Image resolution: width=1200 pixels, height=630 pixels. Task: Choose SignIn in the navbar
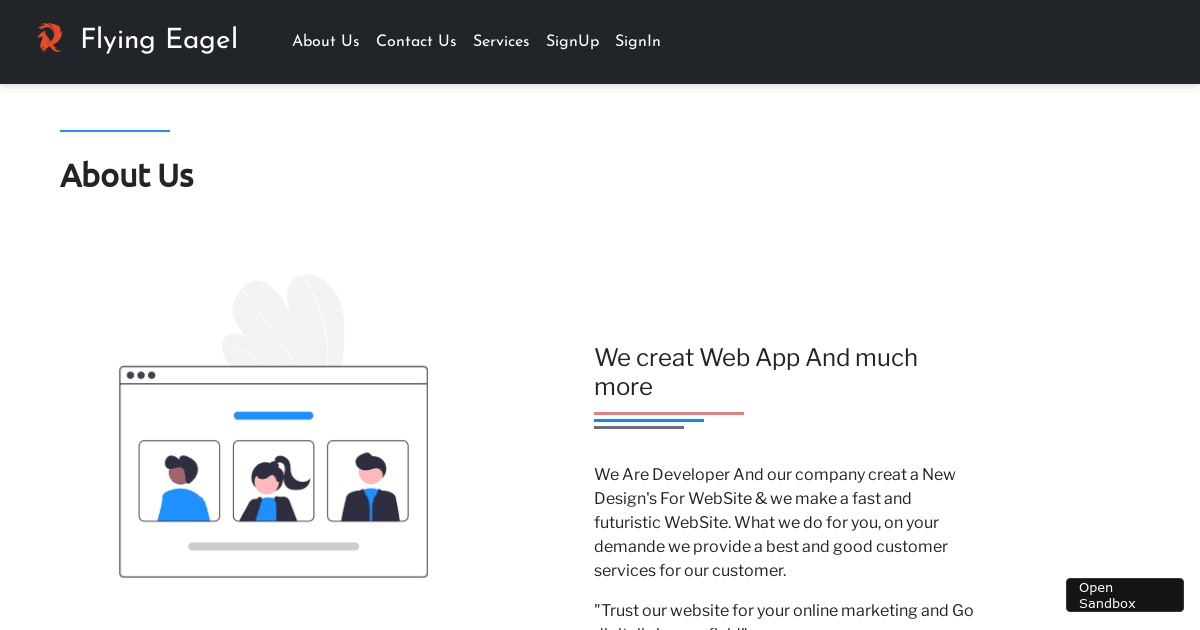[x=638, y=42]
